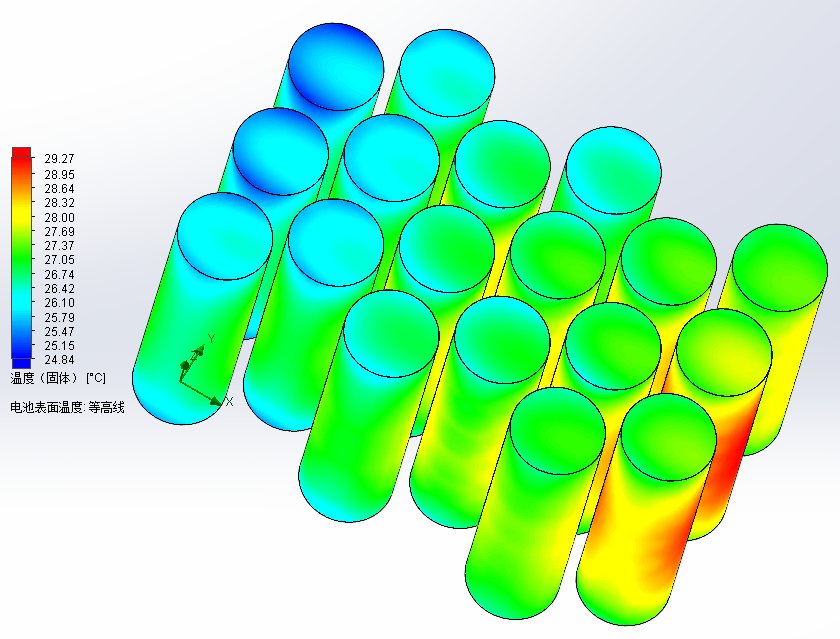The width and height of the screenshot is (840, 639).
Task: Click the minimum legend value 24.84
Action: coord(59,359)
